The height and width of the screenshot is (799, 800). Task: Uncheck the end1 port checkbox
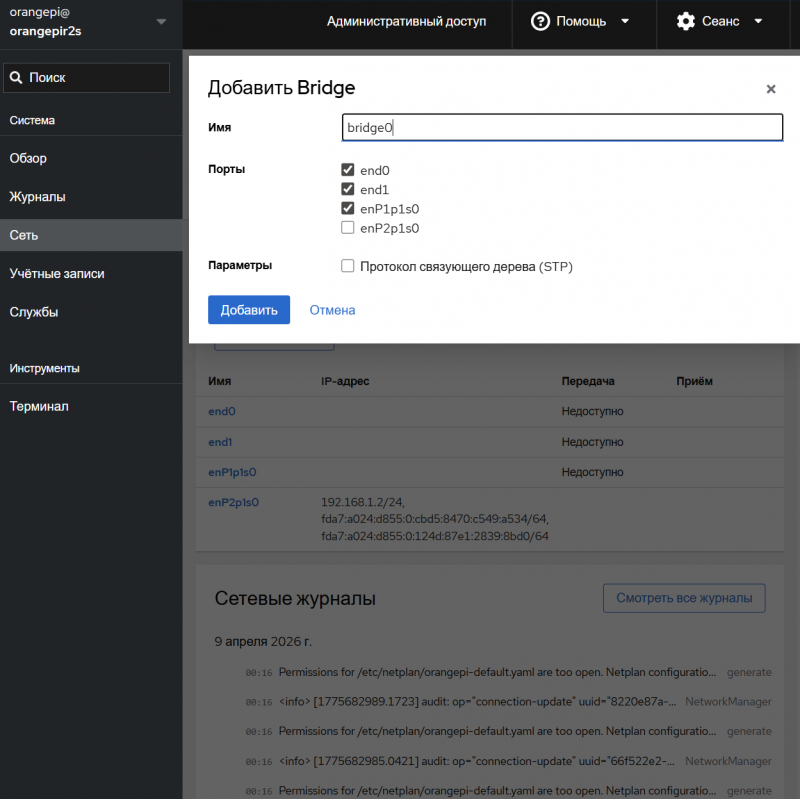pyautogui.click(x=348, y=189)
